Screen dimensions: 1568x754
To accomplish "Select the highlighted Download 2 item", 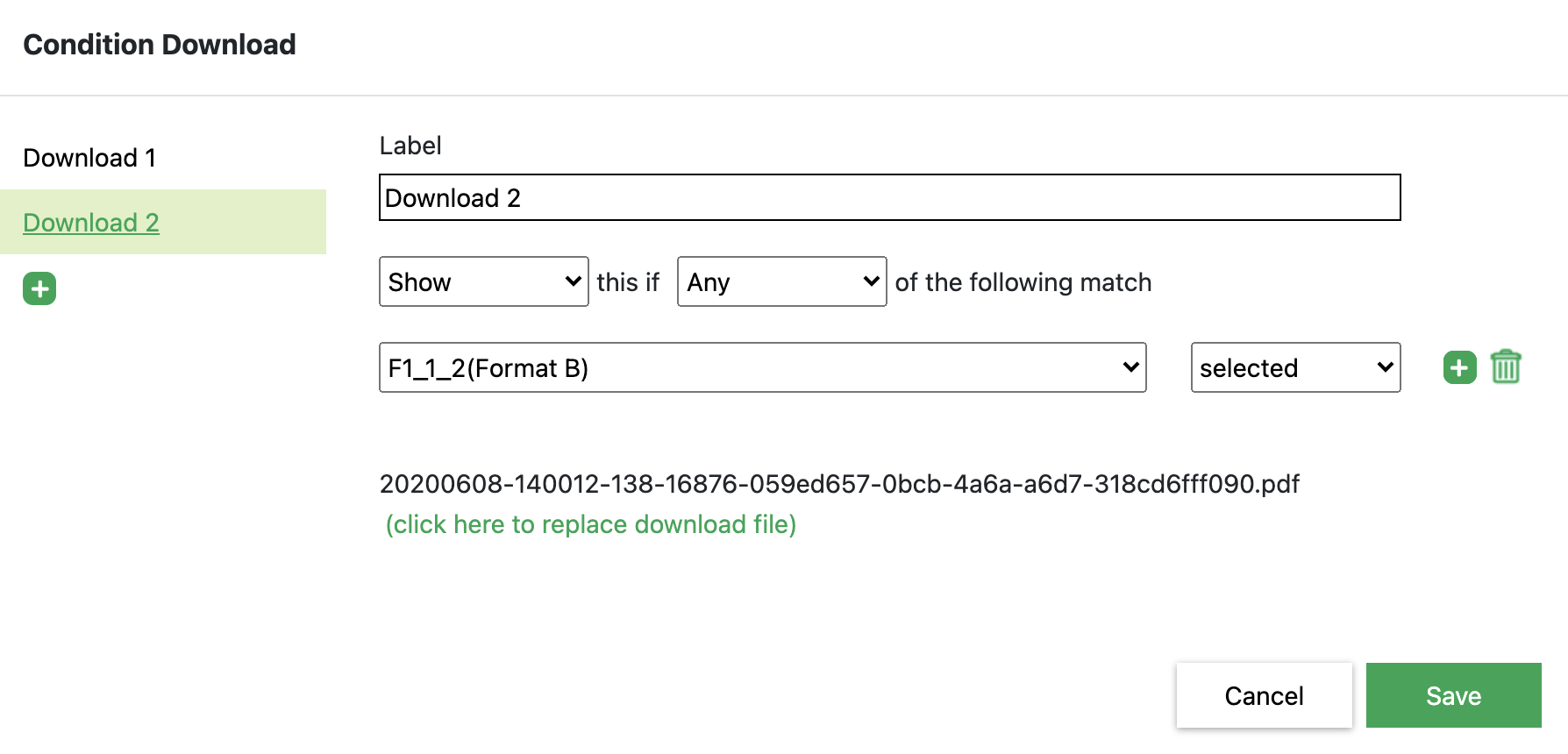I will click(x=91, y=223).
